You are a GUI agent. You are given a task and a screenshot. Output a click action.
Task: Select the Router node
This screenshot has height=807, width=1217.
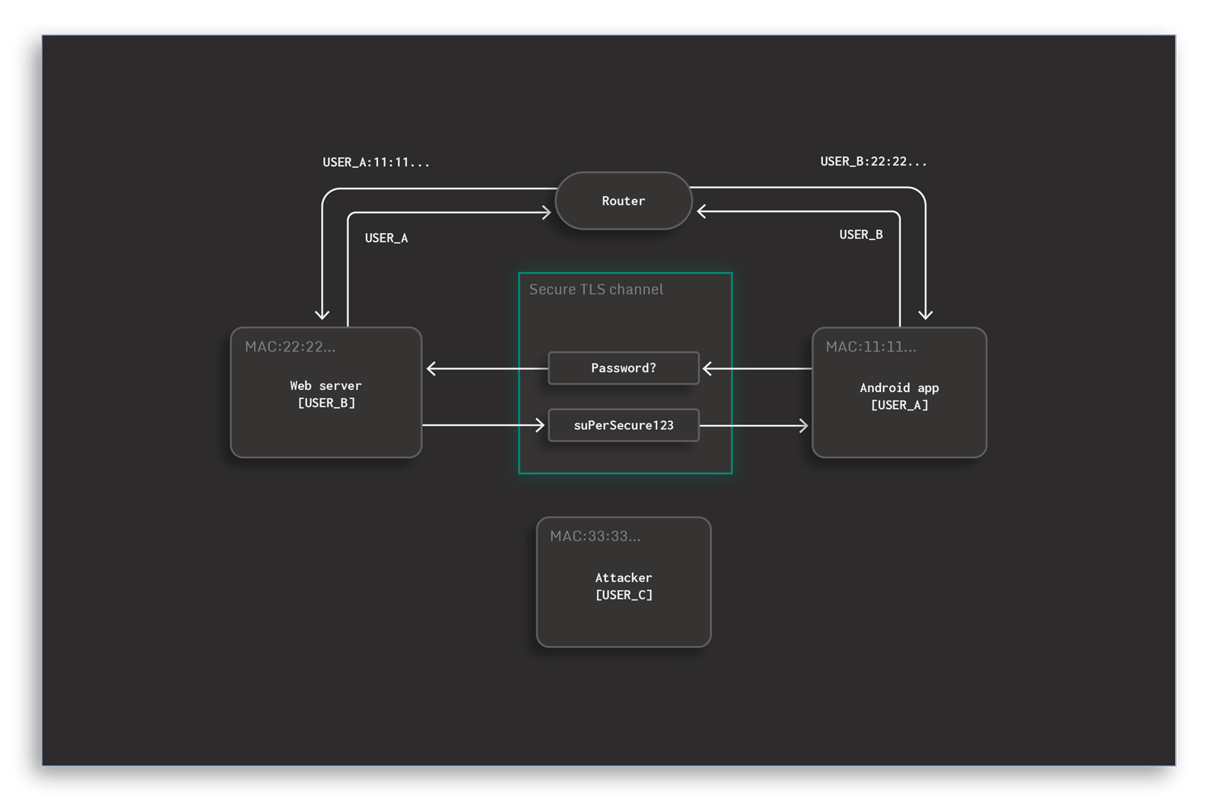coord(623,201)
